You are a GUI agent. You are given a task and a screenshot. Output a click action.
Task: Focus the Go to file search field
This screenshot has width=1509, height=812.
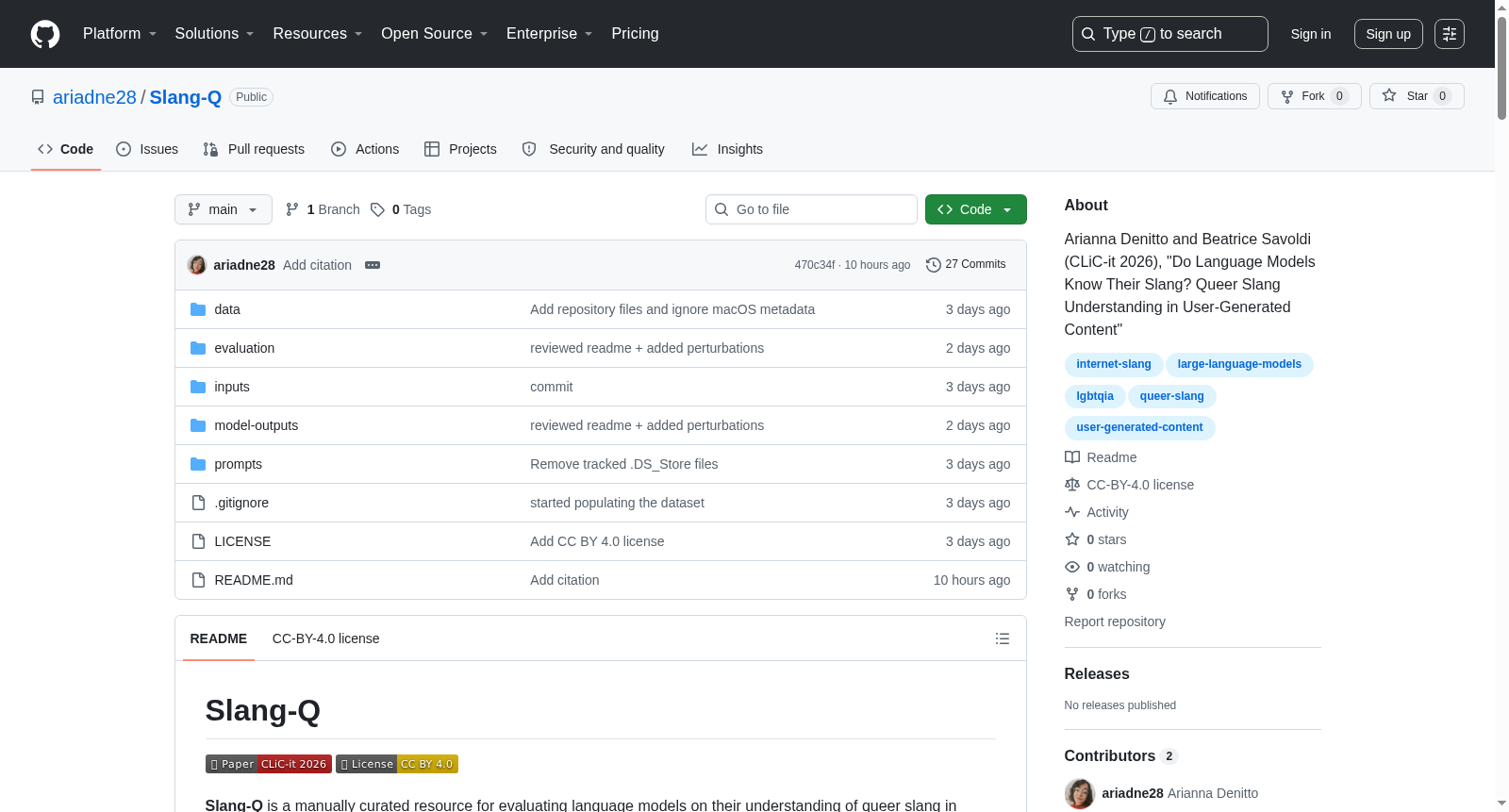[x=811, y=209]
